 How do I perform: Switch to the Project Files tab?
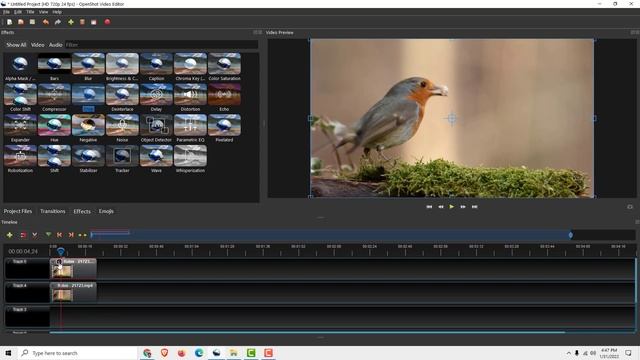(x=18, y=211)
